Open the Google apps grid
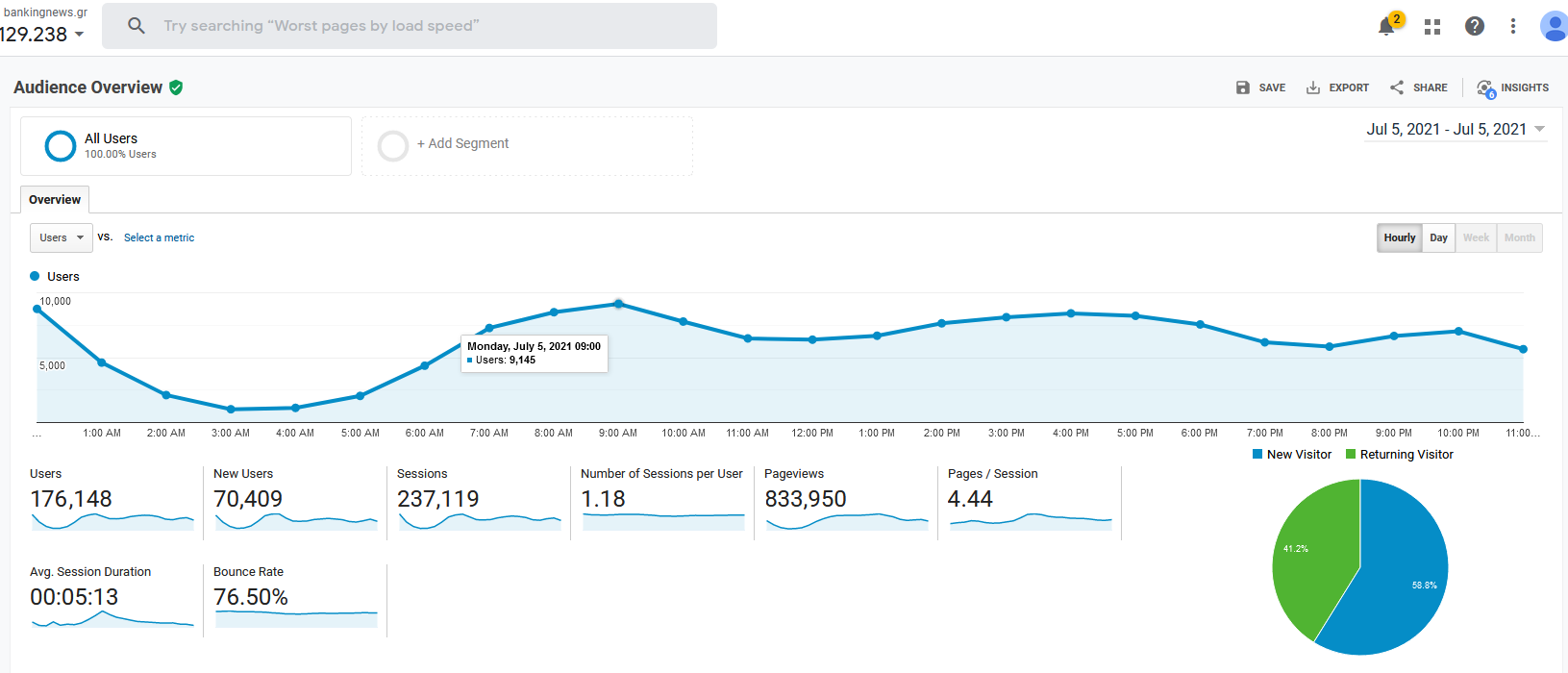Screen dimensions: 1568x673 (1432, 27)
